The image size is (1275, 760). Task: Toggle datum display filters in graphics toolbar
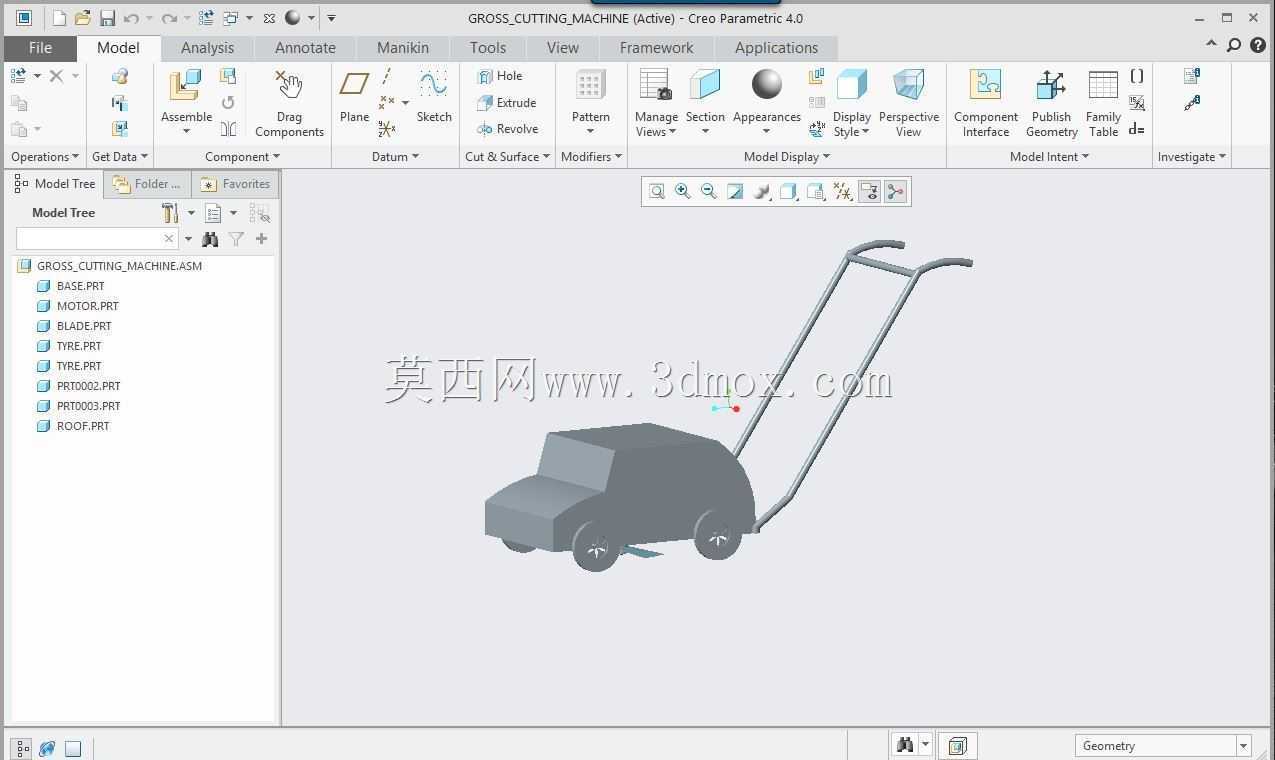tap(843, 191)
